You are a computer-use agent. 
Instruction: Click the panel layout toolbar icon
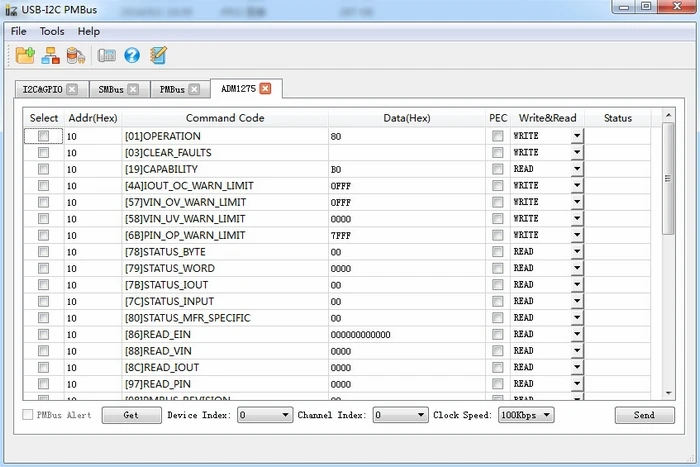[x=107, y=55]
